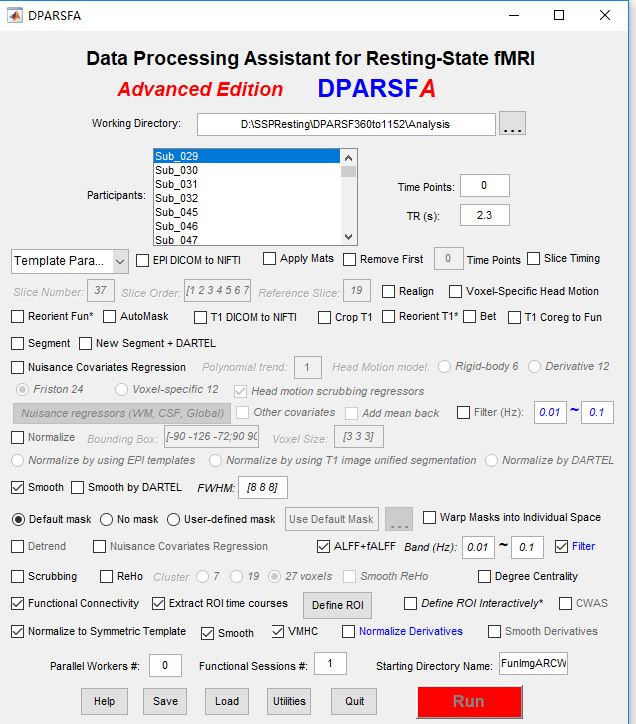
Task: Click the red Run button
Action: pyautogui.click(x=470, y=702)
